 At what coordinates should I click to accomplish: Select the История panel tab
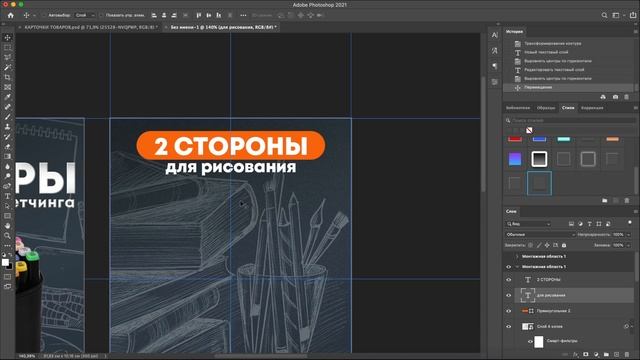tap(514, 31)
